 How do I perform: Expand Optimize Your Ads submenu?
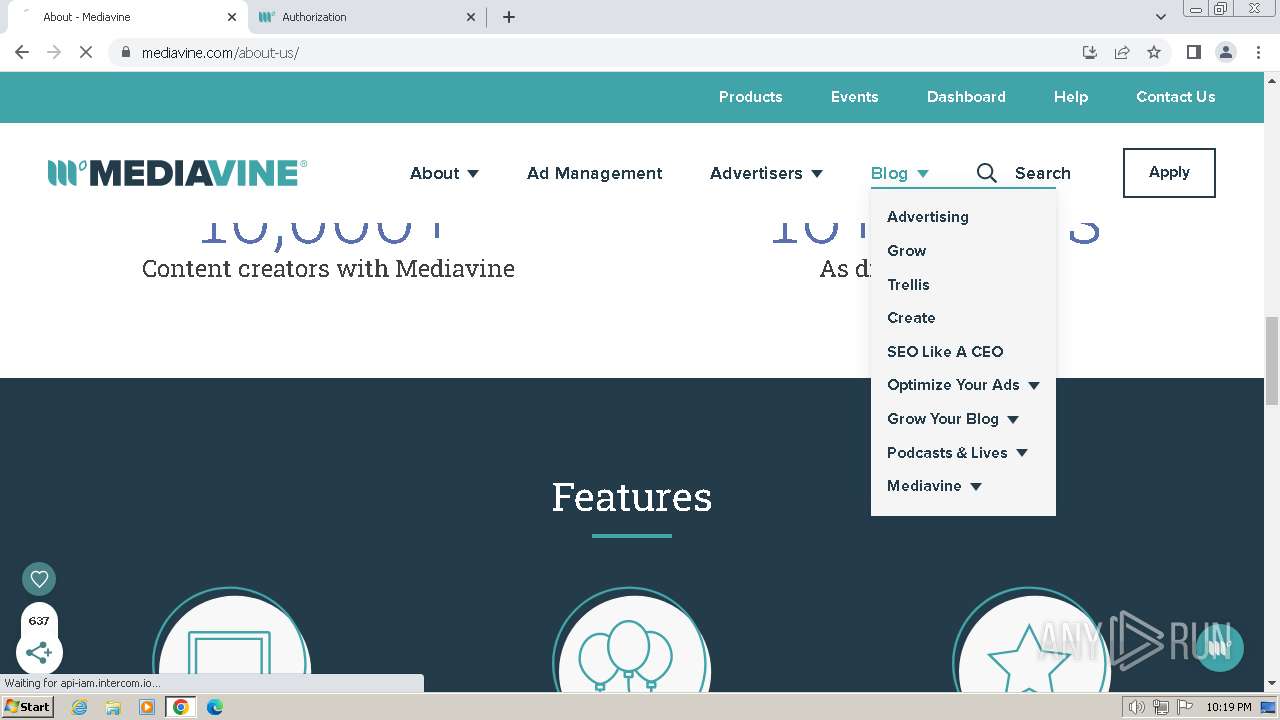pos(1034,385)
